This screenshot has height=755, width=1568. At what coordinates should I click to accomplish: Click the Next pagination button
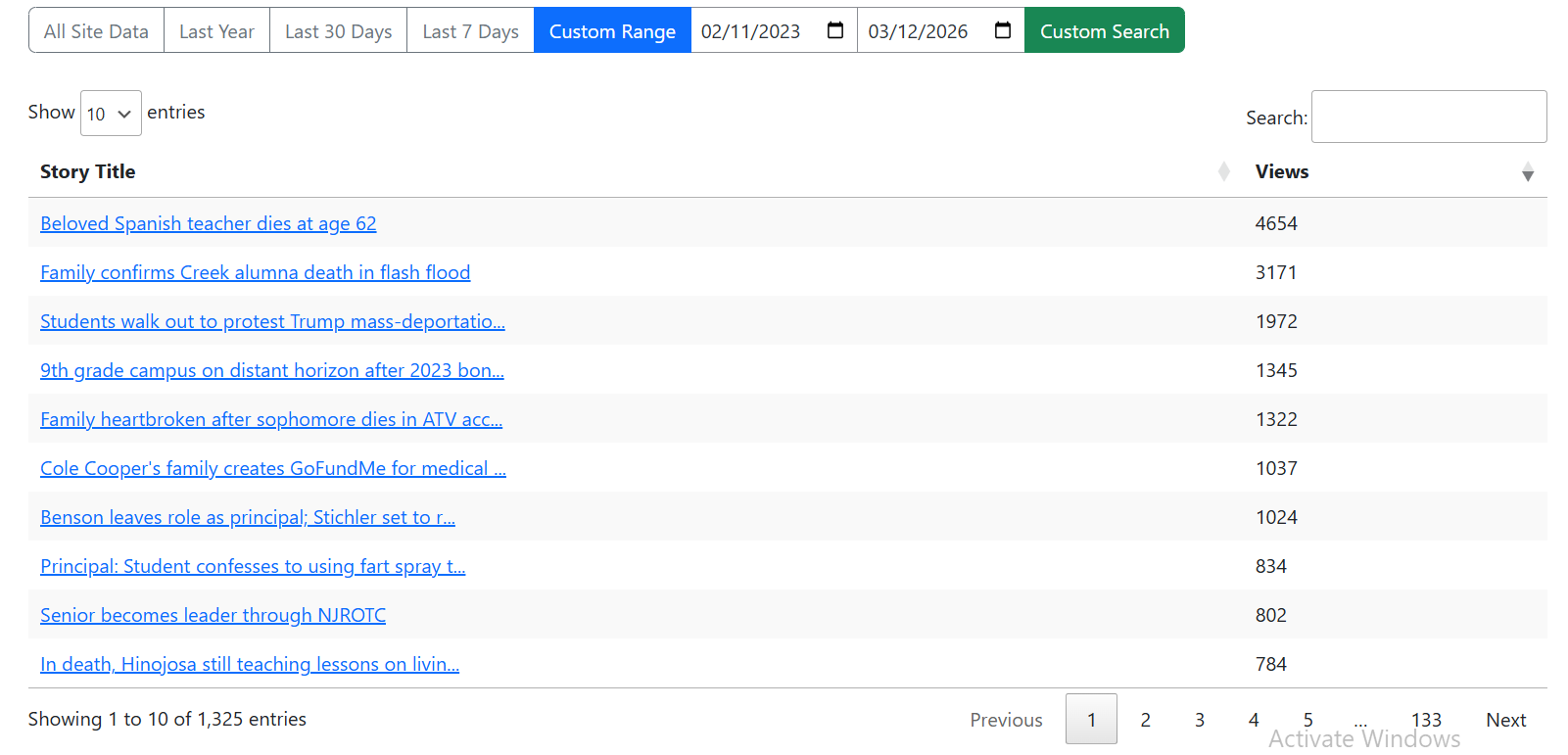1505,720
